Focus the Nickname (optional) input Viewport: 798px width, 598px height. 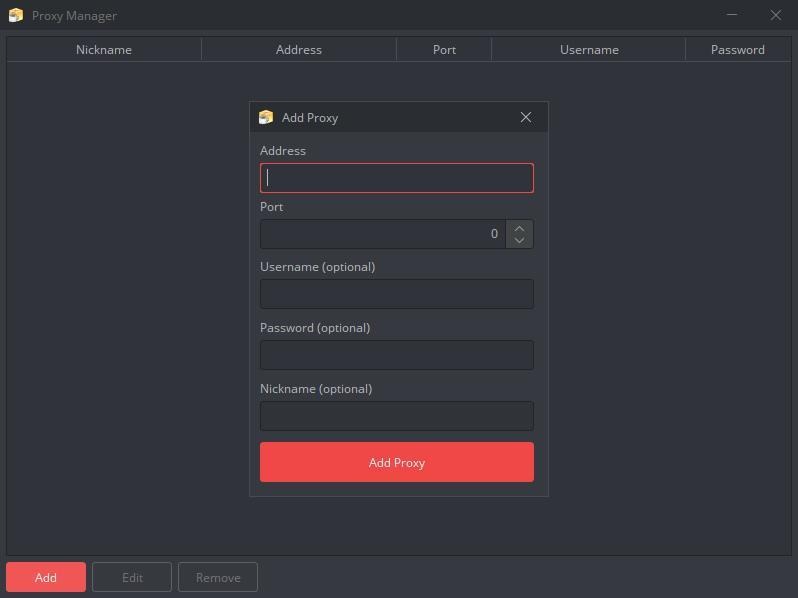(x=397, y=416)
